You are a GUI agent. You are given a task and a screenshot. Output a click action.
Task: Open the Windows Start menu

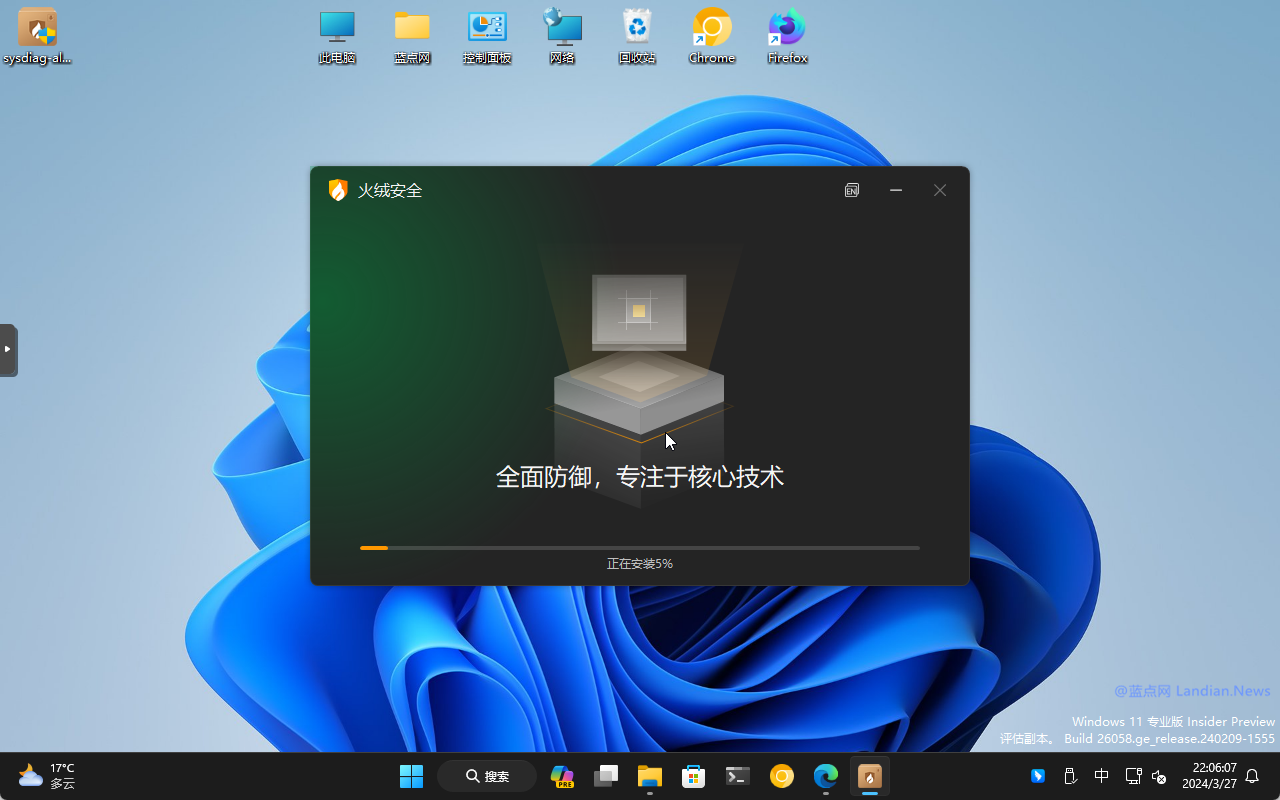click(411, 776)
